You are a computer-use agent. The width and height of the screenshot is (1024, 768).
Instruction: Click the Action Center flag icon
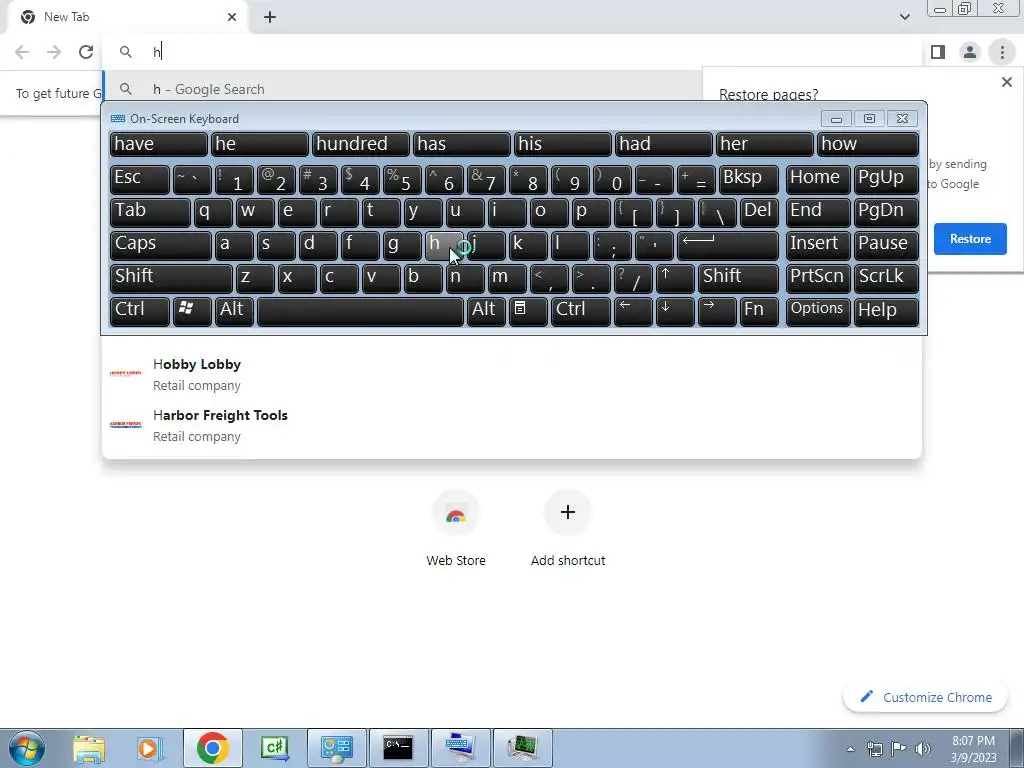[899, 749]
